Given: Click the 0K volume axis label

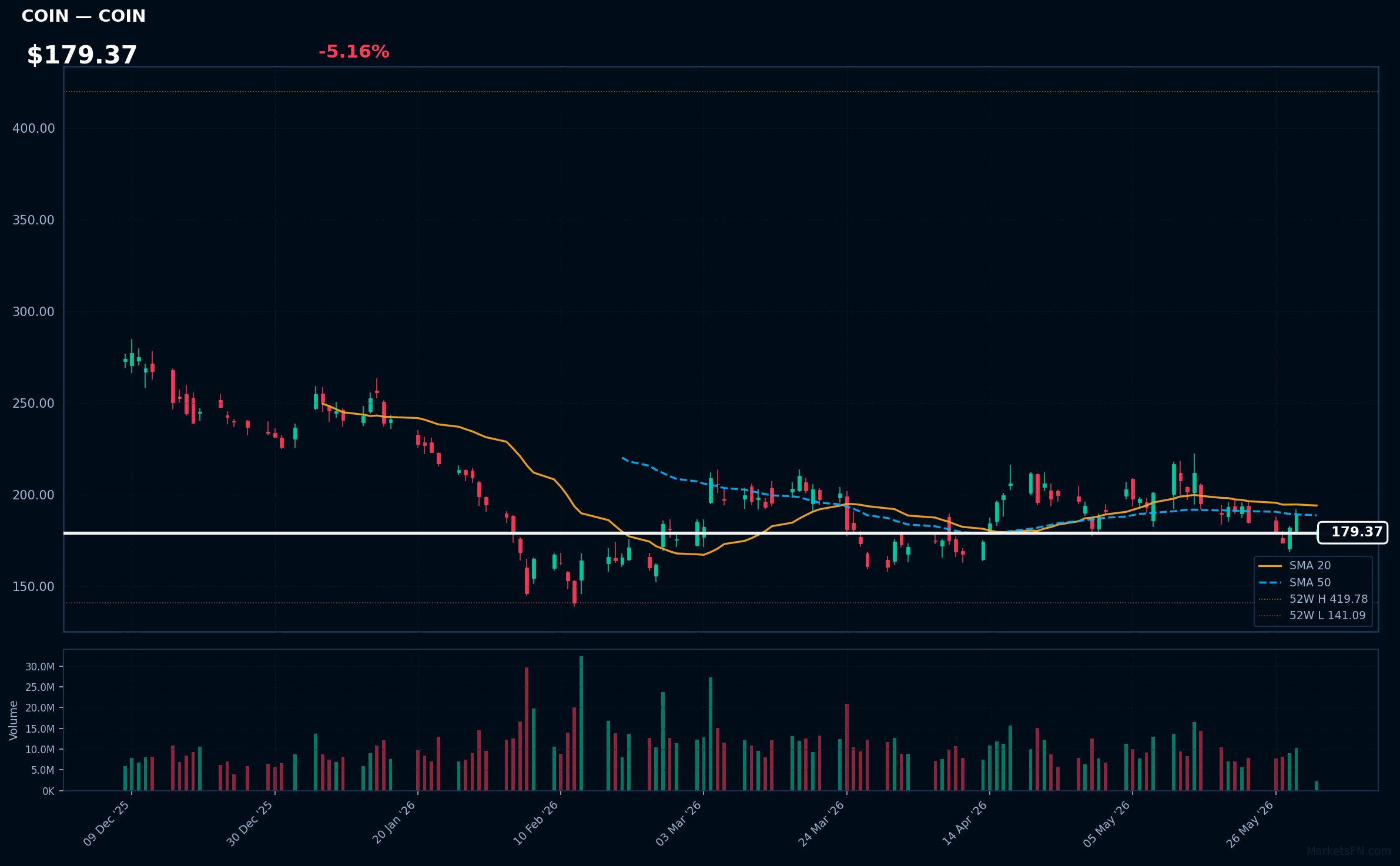Looking at the screenshot, I should point(48,791).
